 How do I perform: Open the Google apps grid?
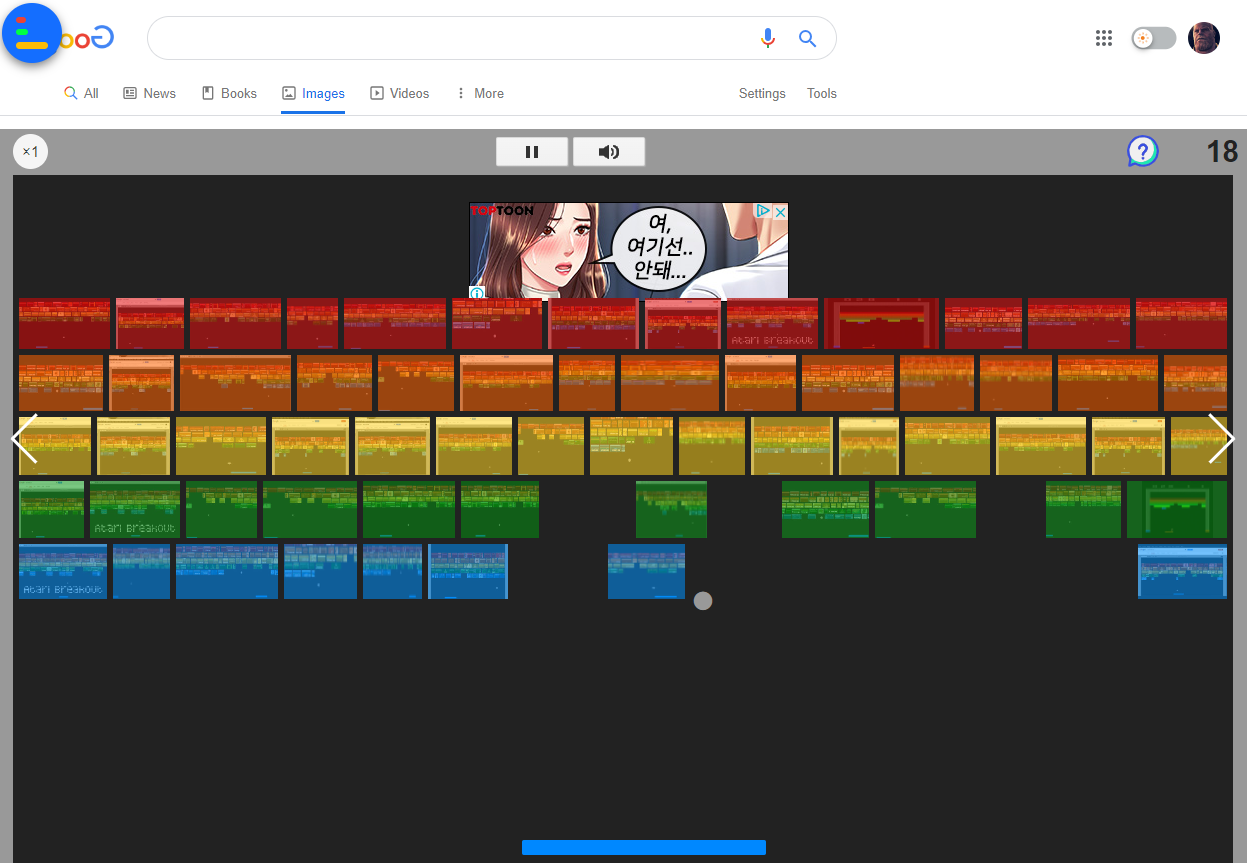coord(1104,38)
